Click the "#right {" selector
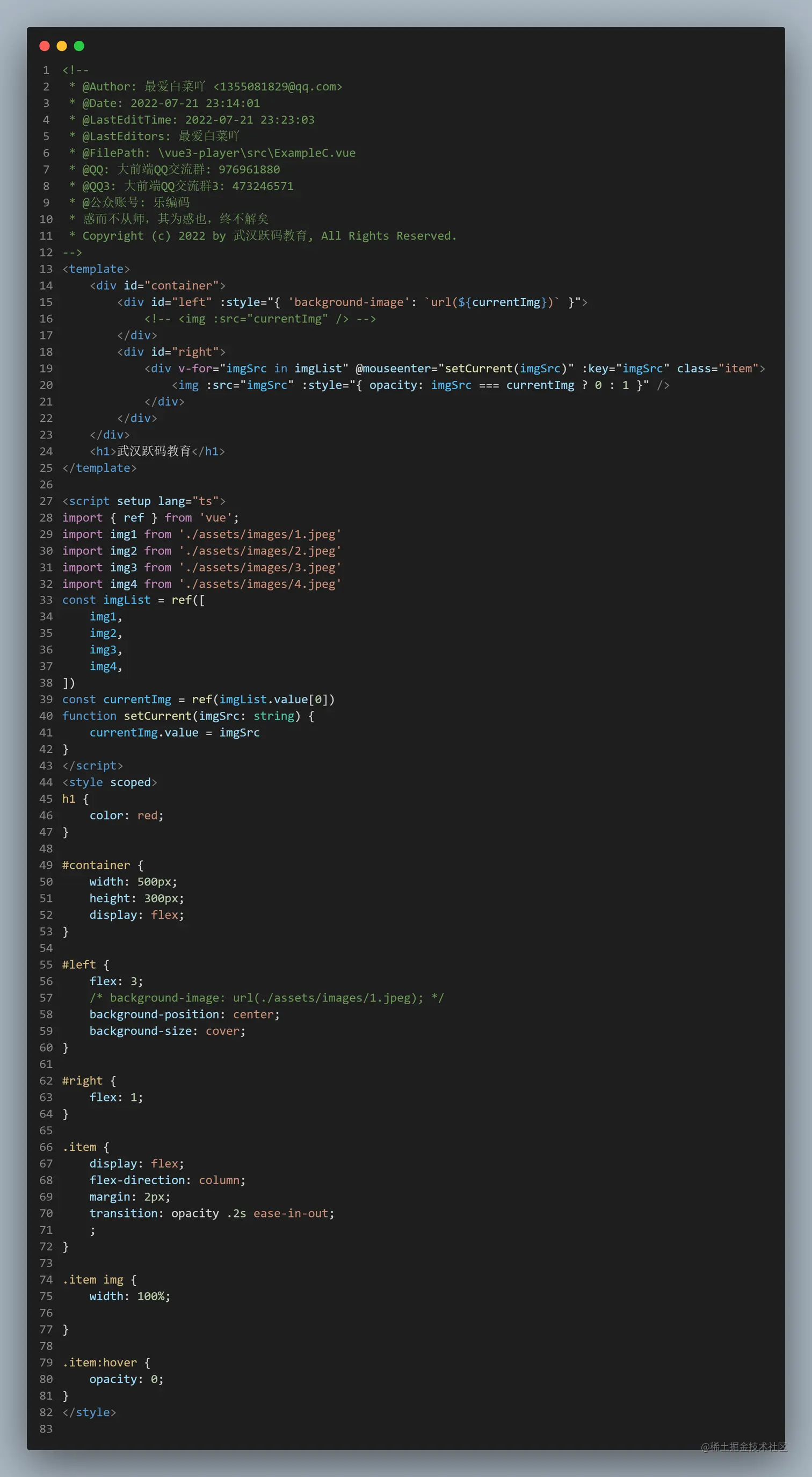 (x=89, y=1082)
